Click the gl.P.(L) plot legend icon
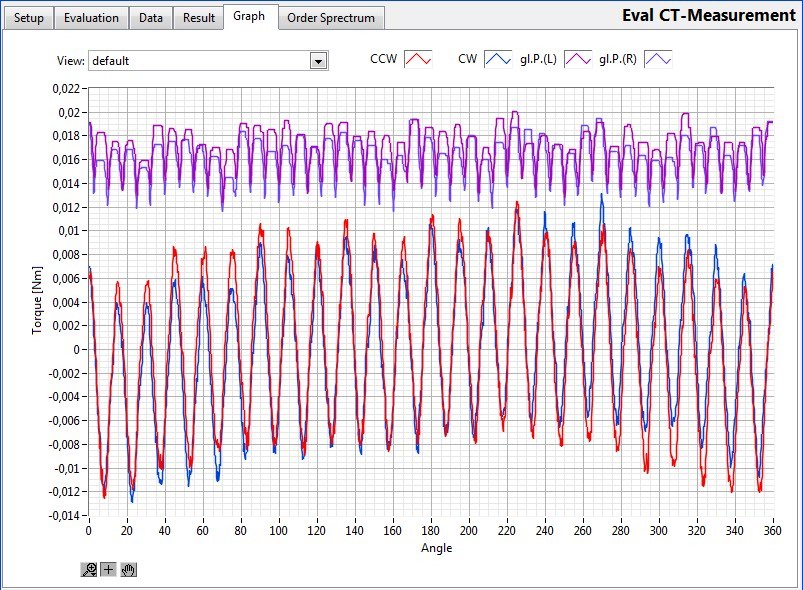Screen dimensions: 803x590 pos(579,60)
